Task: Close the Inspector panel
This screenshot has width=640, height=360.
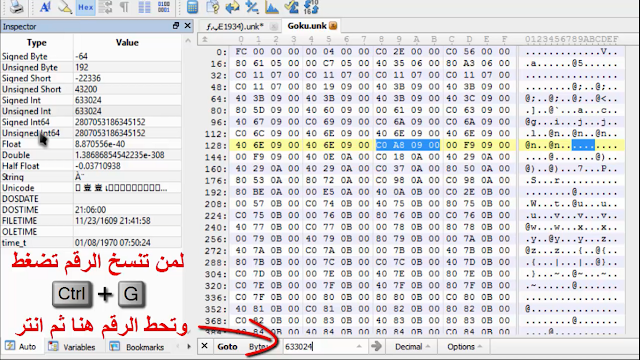Action: 187,26
